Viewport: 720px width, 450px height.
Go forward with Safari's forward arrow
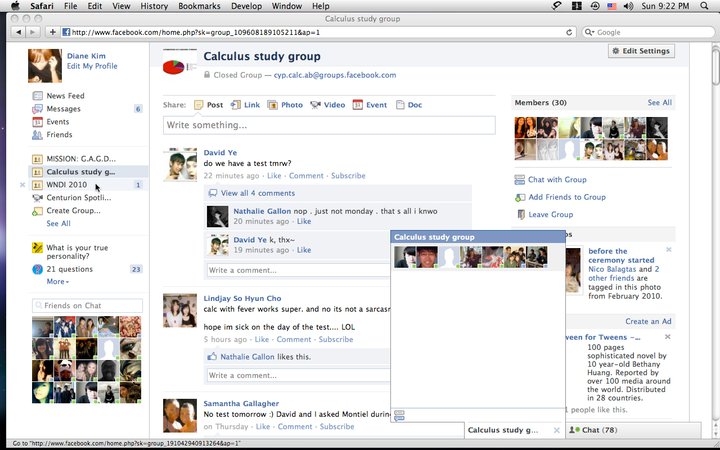click(32, 32)
